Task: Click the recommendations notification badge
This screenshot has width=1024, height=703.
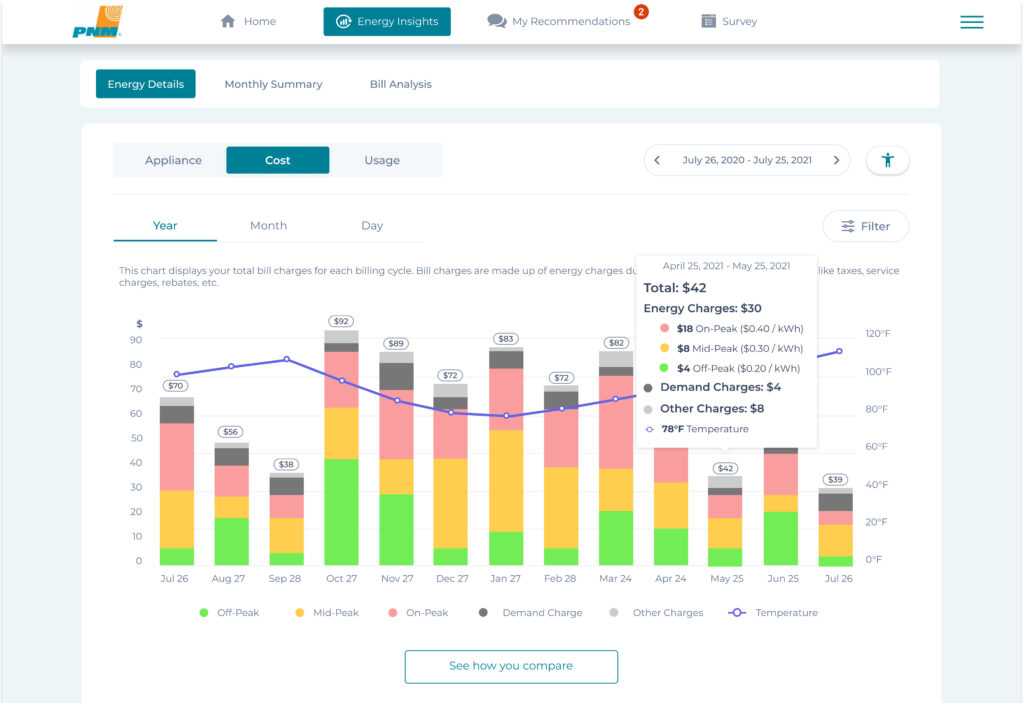Action: [641, 12]
